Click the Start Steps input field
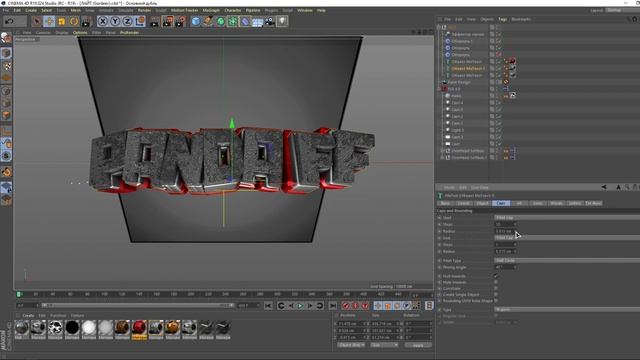Image resolution: width=640 pixels, height=360 pixels. (505, 224)
